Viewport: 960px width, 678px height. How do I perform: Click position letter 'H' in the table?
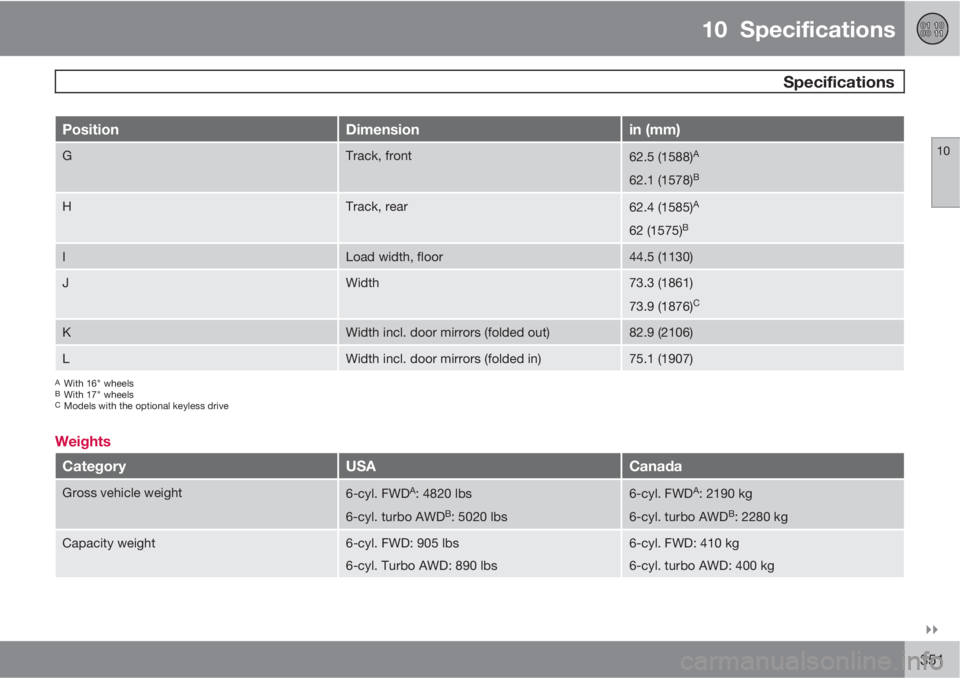pos(67,206)
